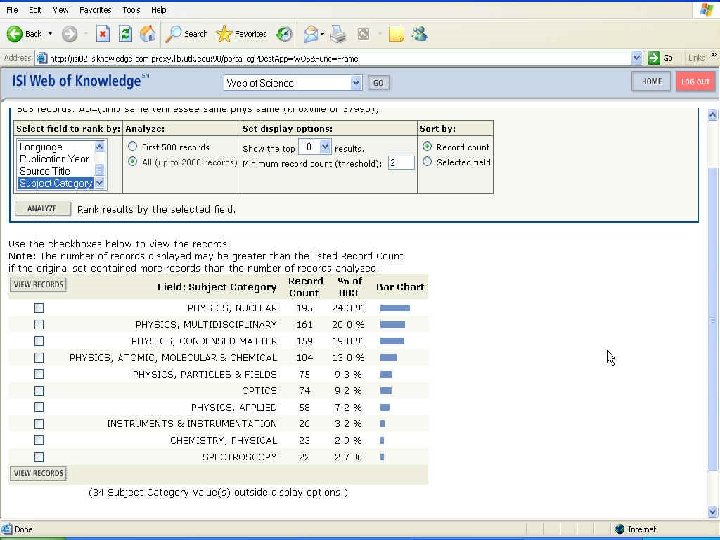Open the Search toolbar button
The image size is (720, 540).
(x=187, y=34)
